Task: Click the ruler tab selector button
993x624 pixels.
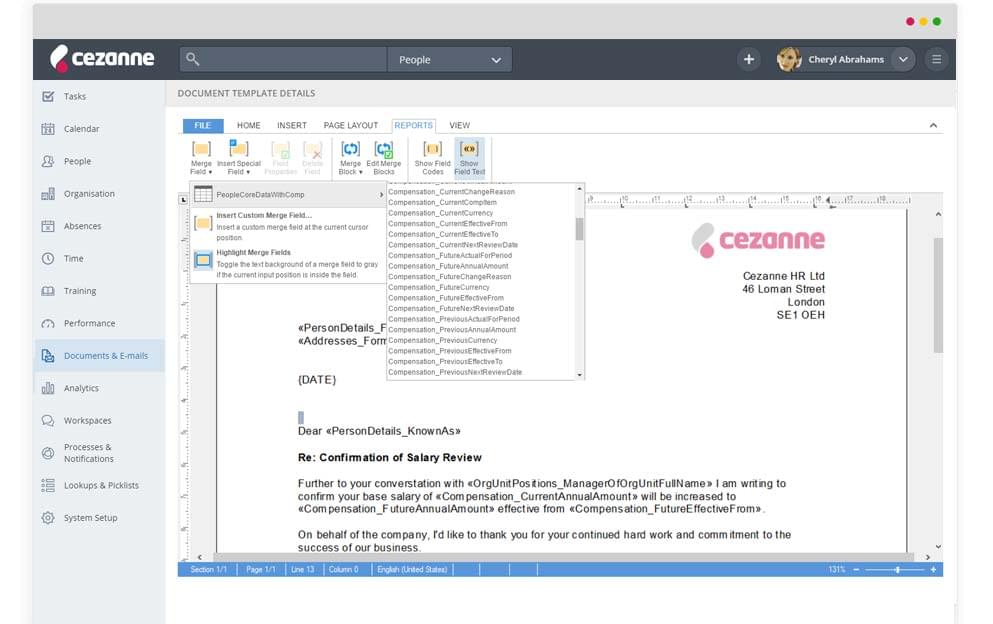Action: point(184,200)
